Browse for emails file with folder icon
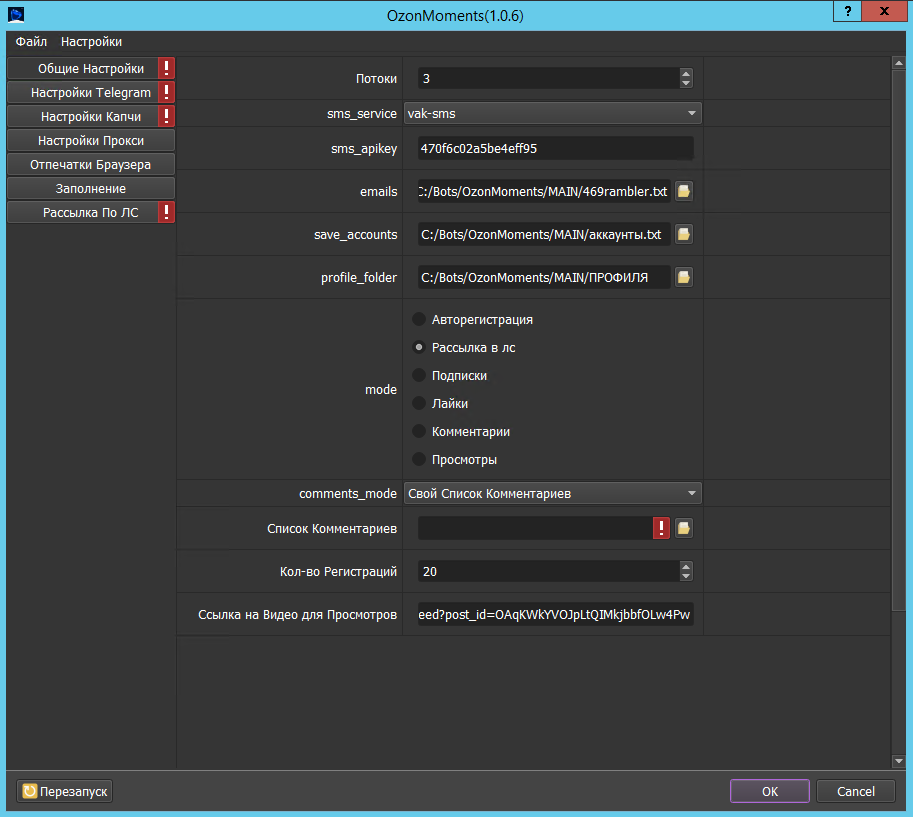 click(684, 191)
